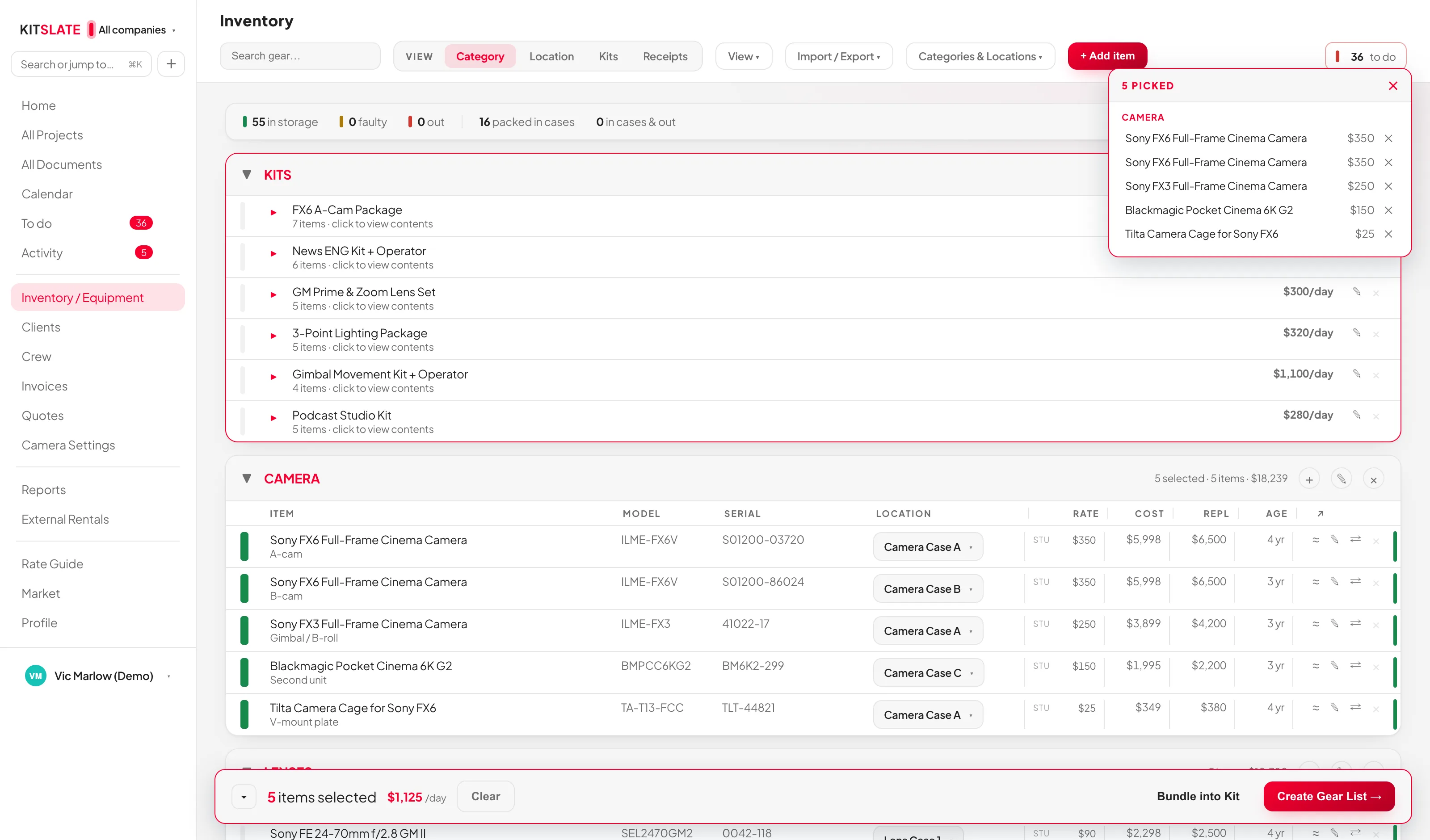Delete the Tilta Camera Cage row
The height and width of the screenshot is (840, 1430).
(1376, 710)
